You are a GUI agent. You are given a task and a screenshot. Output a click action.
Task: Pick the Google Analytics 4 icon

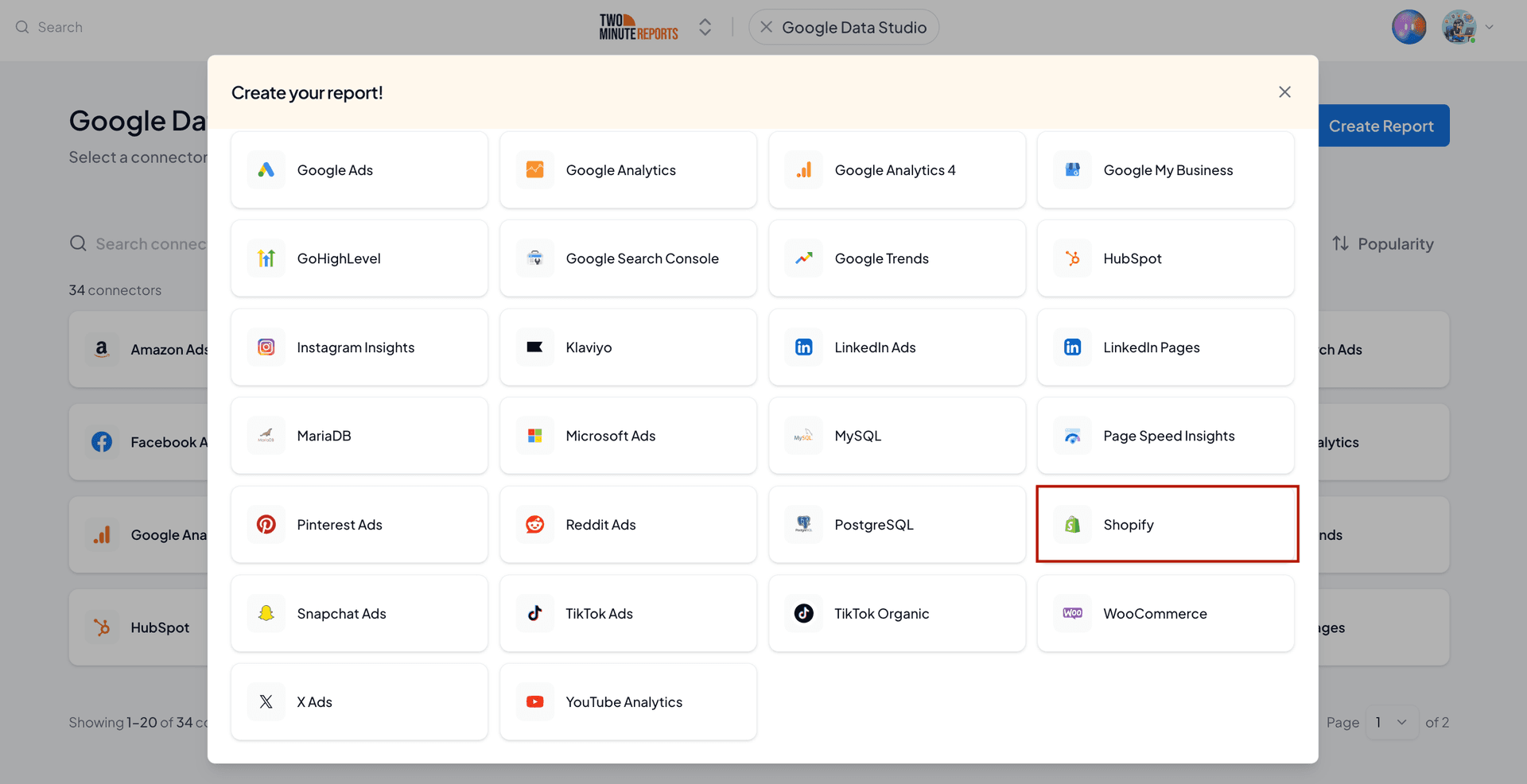pyautogui.click(x=804, y=170)
